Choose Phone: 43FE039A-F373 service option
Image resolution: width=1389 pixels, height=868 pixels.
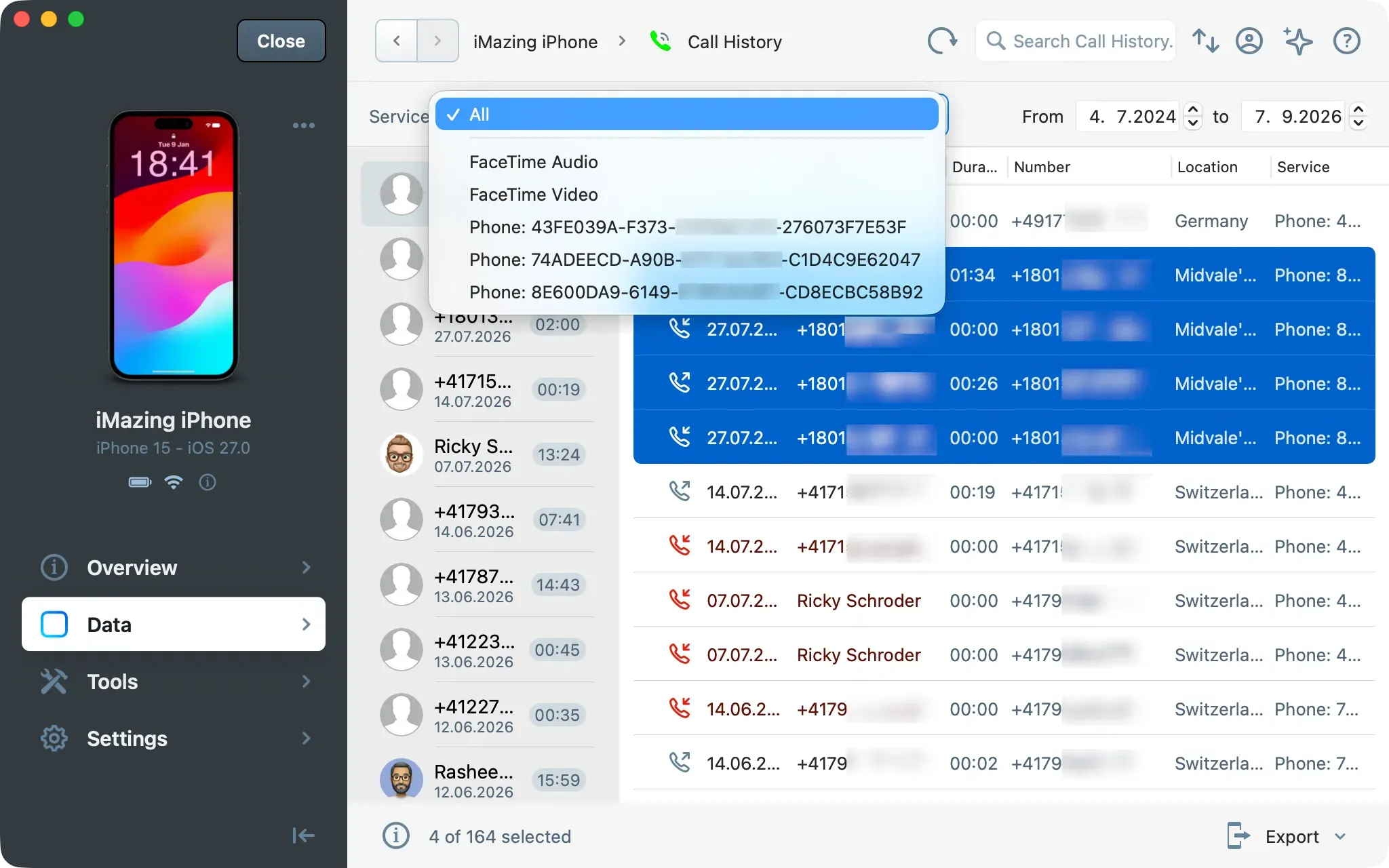[687, 227]
